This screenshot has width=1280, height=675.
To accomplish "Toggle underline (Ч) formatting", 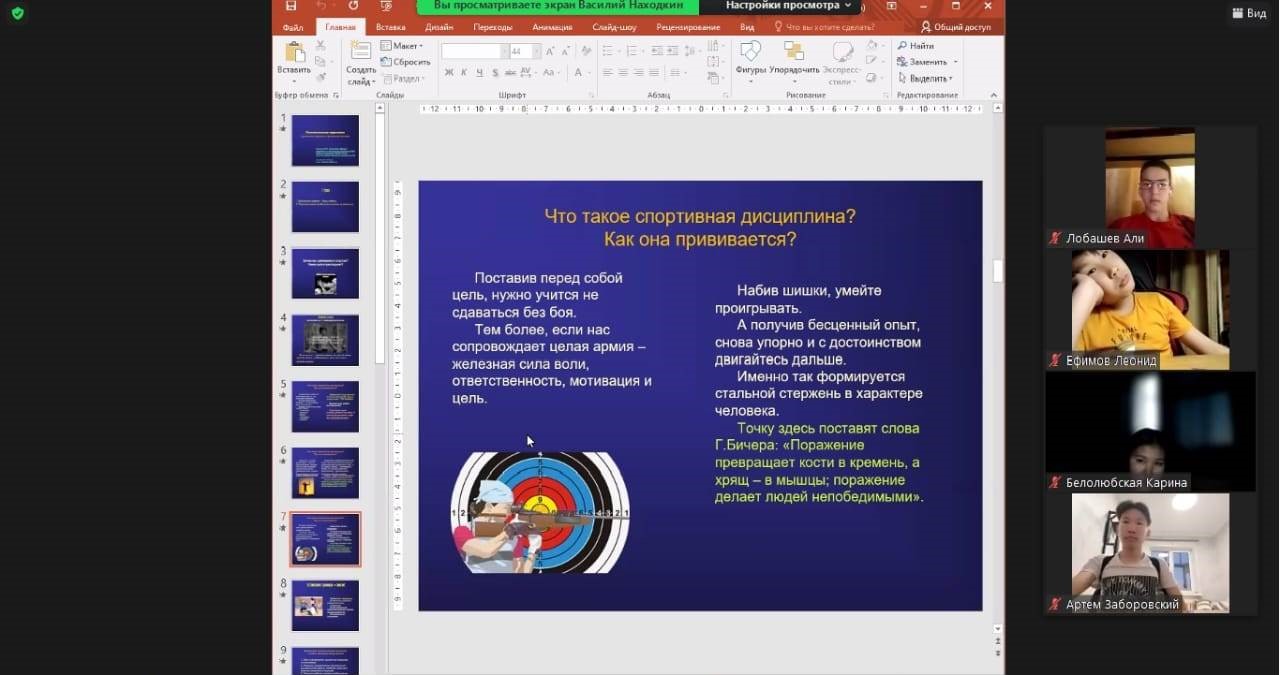I will (480, 72).
